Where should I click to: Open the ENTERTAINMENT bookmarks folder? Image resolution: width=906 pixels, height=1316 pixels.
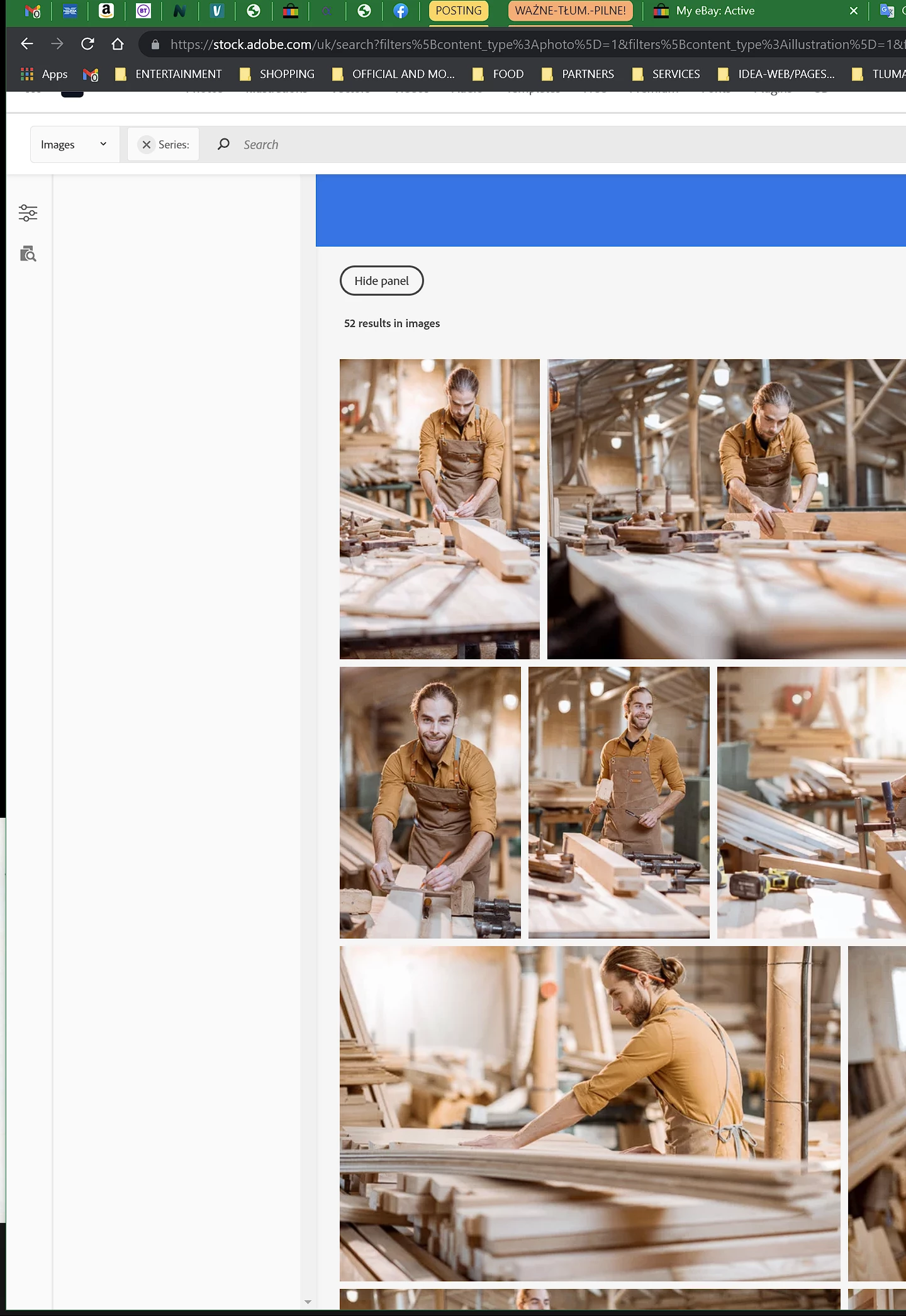tap(168, 74)
